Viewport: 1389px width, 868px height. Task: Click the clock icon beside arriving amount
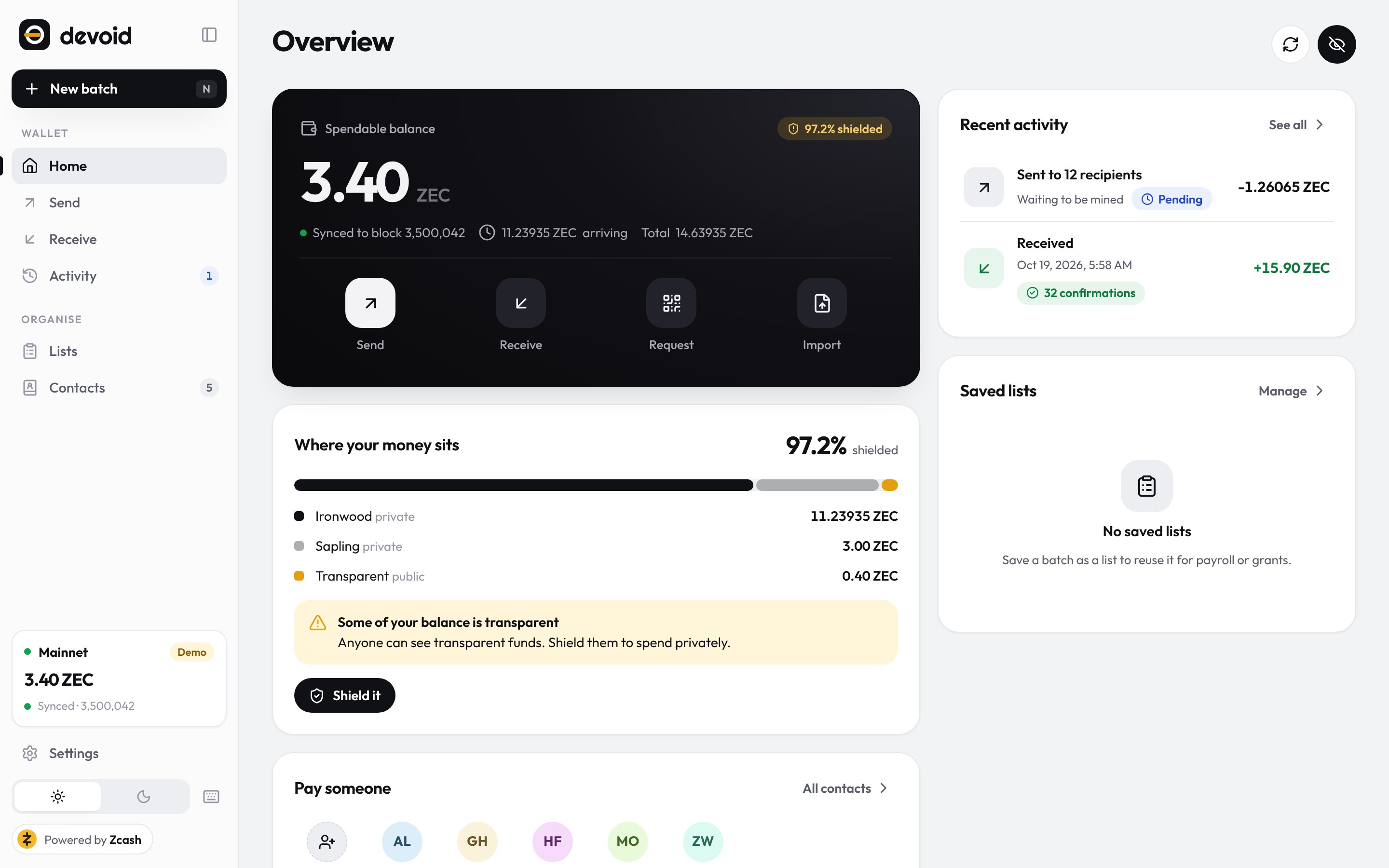[x=487, y=232]
